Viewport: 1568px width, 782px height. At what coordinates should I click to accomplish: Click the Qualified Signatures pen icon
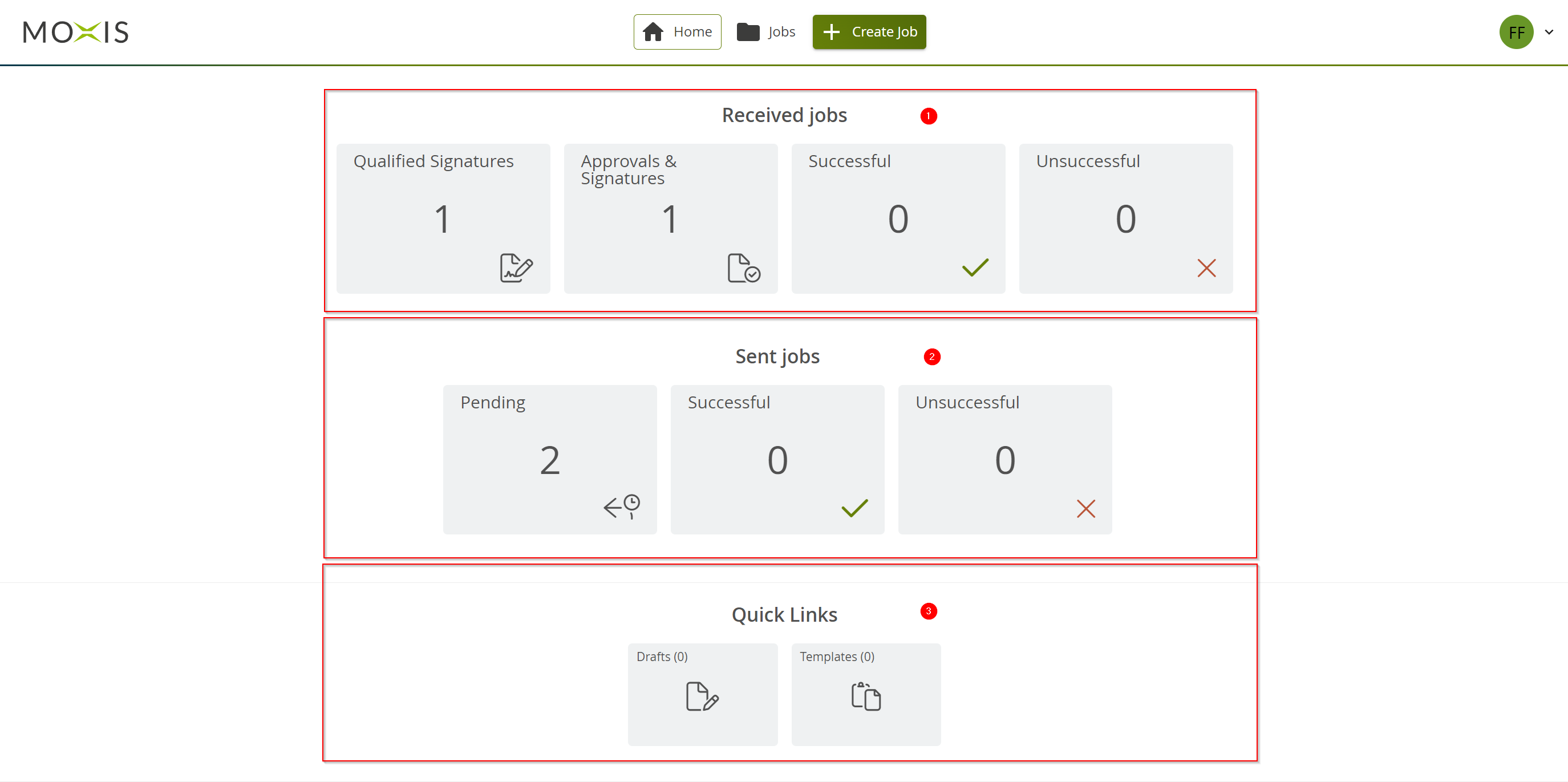click(516, 268)
